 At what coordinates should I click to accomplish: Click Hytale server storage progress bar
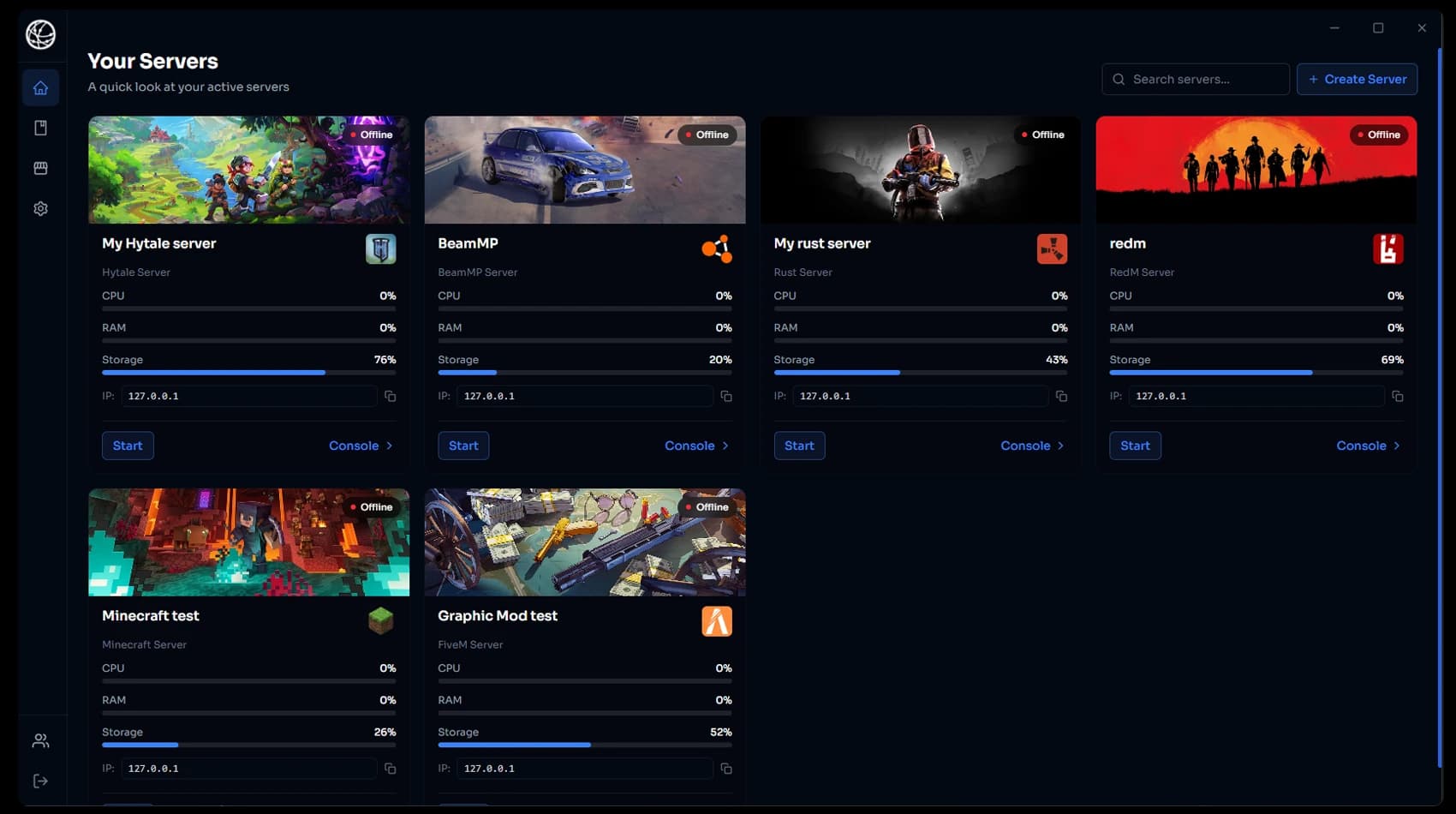[x=248, y=373]
